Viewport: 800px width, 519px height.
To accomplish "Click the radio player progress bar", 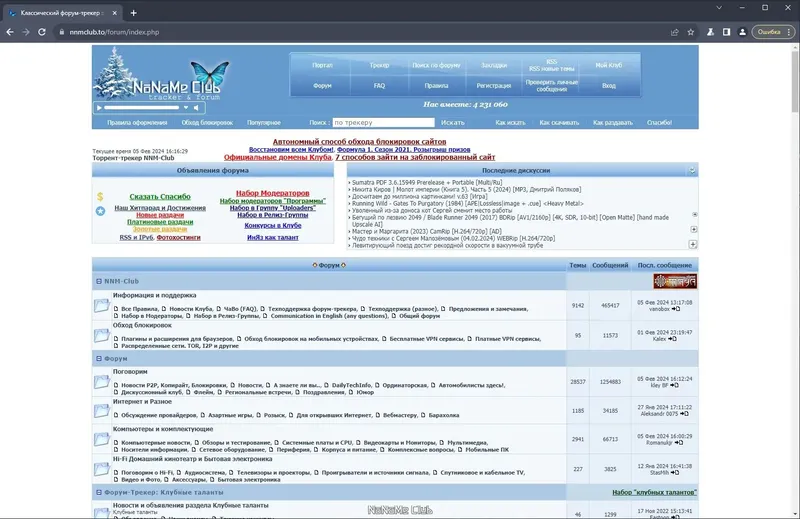I will coord(142,108).
